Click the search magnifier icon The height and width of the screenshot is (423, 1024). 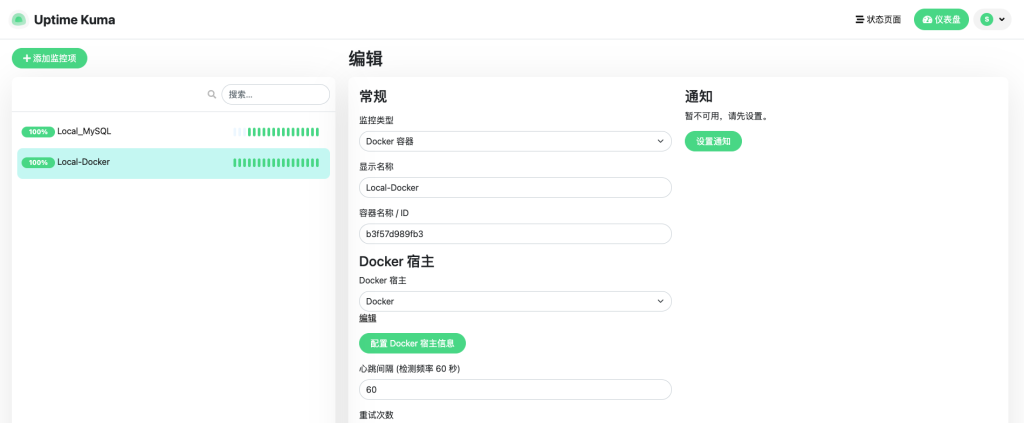click(212, 94)
